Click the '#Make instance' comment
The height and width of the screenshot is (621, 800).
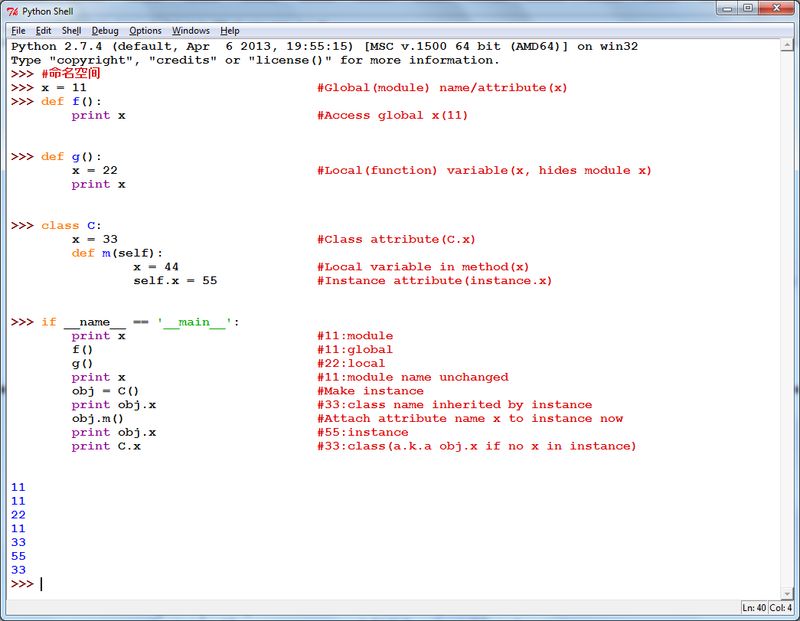[370, 391]
